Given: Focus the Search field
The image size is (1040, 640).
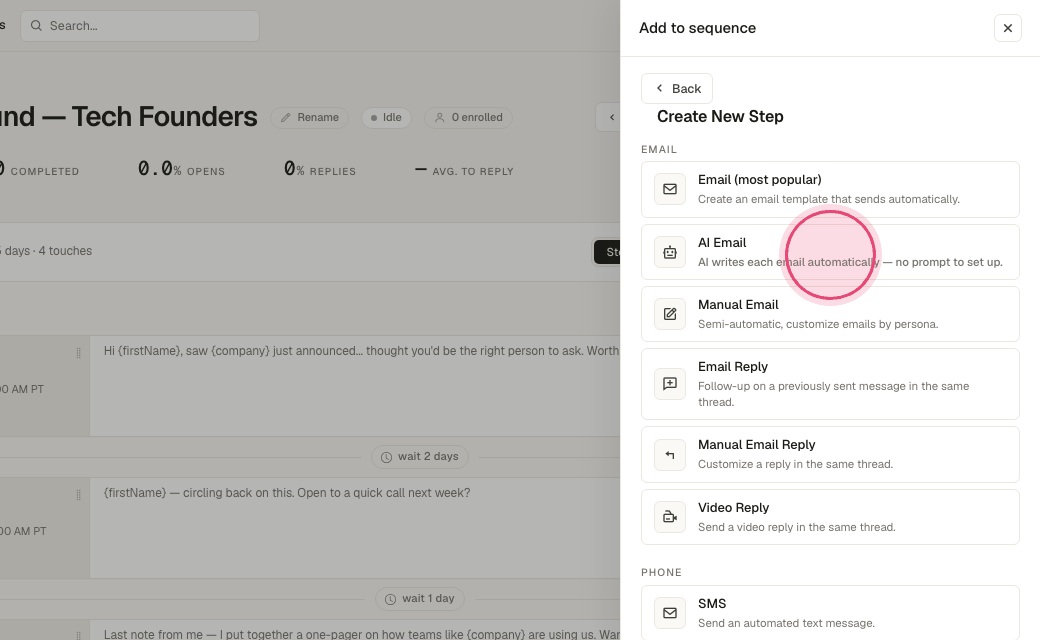Looking at the screenshot, I should pos(140,26).
